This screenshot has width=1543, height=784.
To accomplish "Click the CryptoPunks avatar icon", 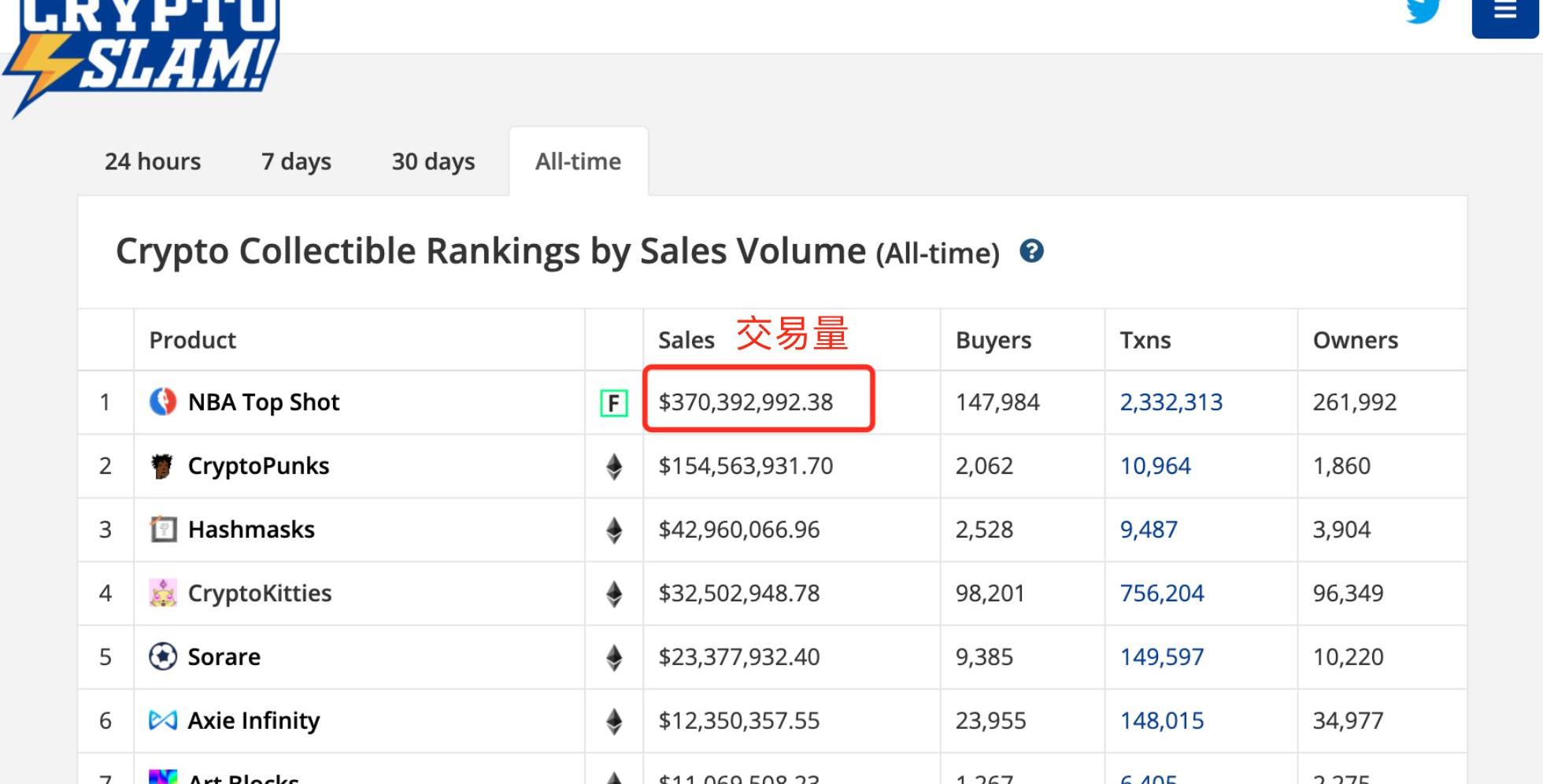I will pyautogui.click(x=162, y=466).
